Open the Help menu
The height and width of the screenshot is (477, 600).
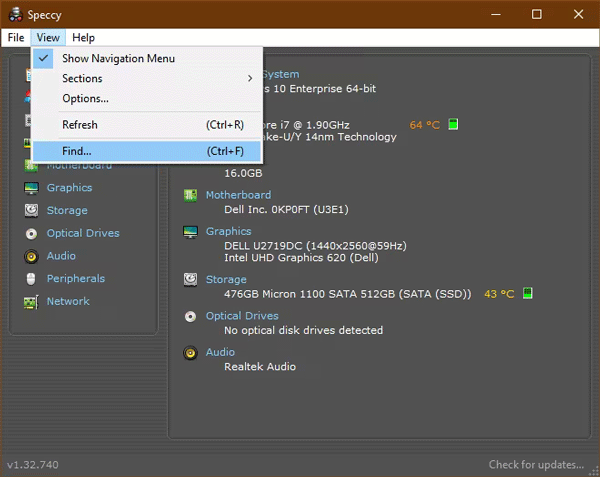pos(83,38)
